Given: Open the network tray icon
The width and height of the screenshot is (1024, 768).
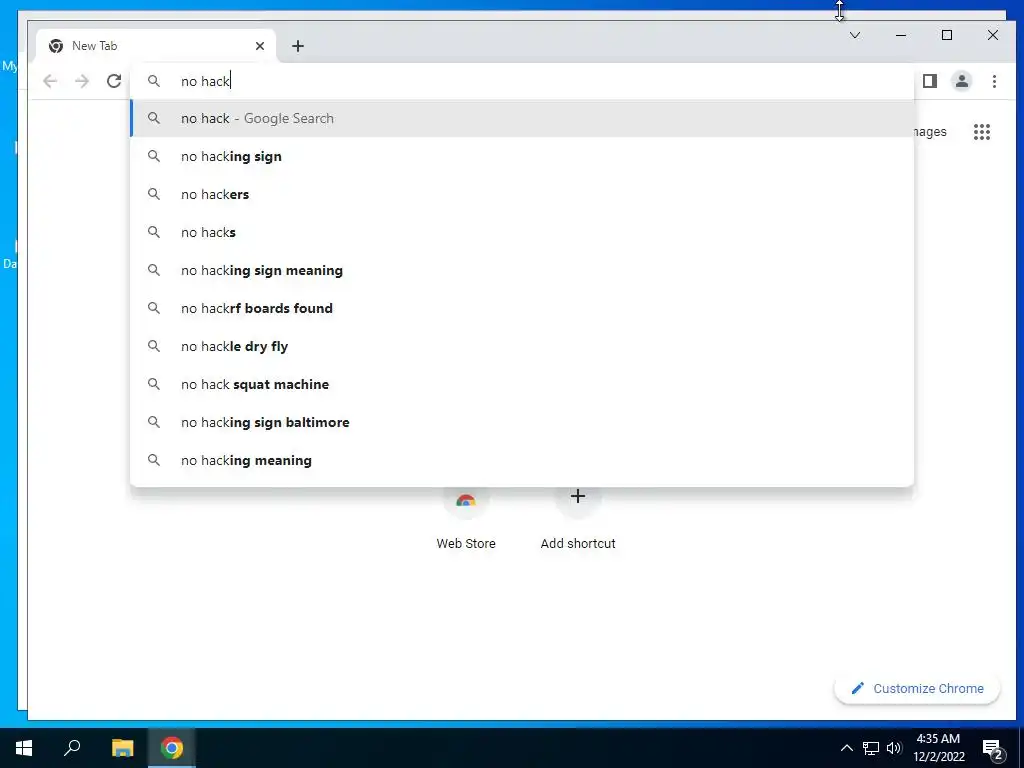Looking at the screenshot, I should [871, 748].
